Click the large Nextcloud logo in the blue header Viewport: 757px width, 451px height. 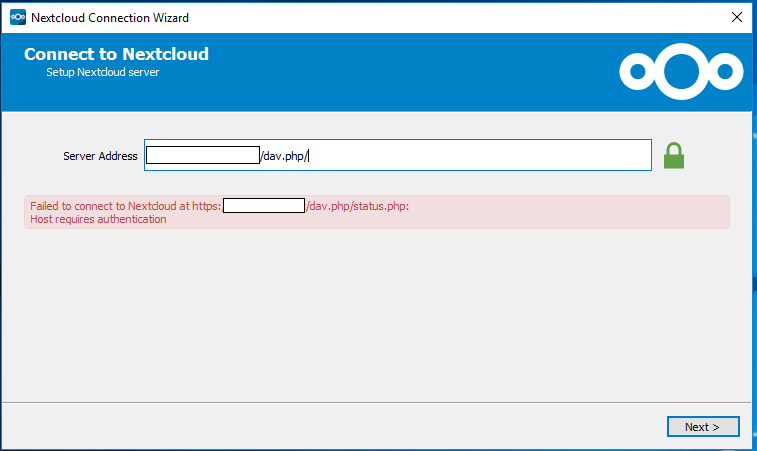[681, 71]
